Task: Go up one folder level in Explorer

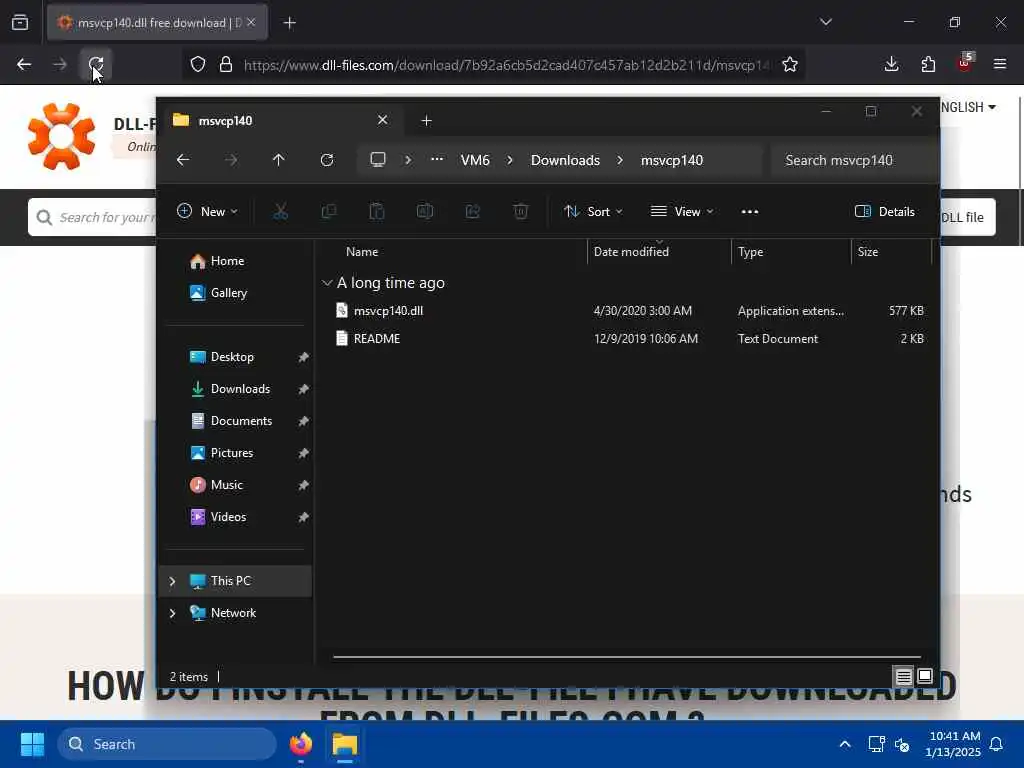Action: click(x=278, y=160)
